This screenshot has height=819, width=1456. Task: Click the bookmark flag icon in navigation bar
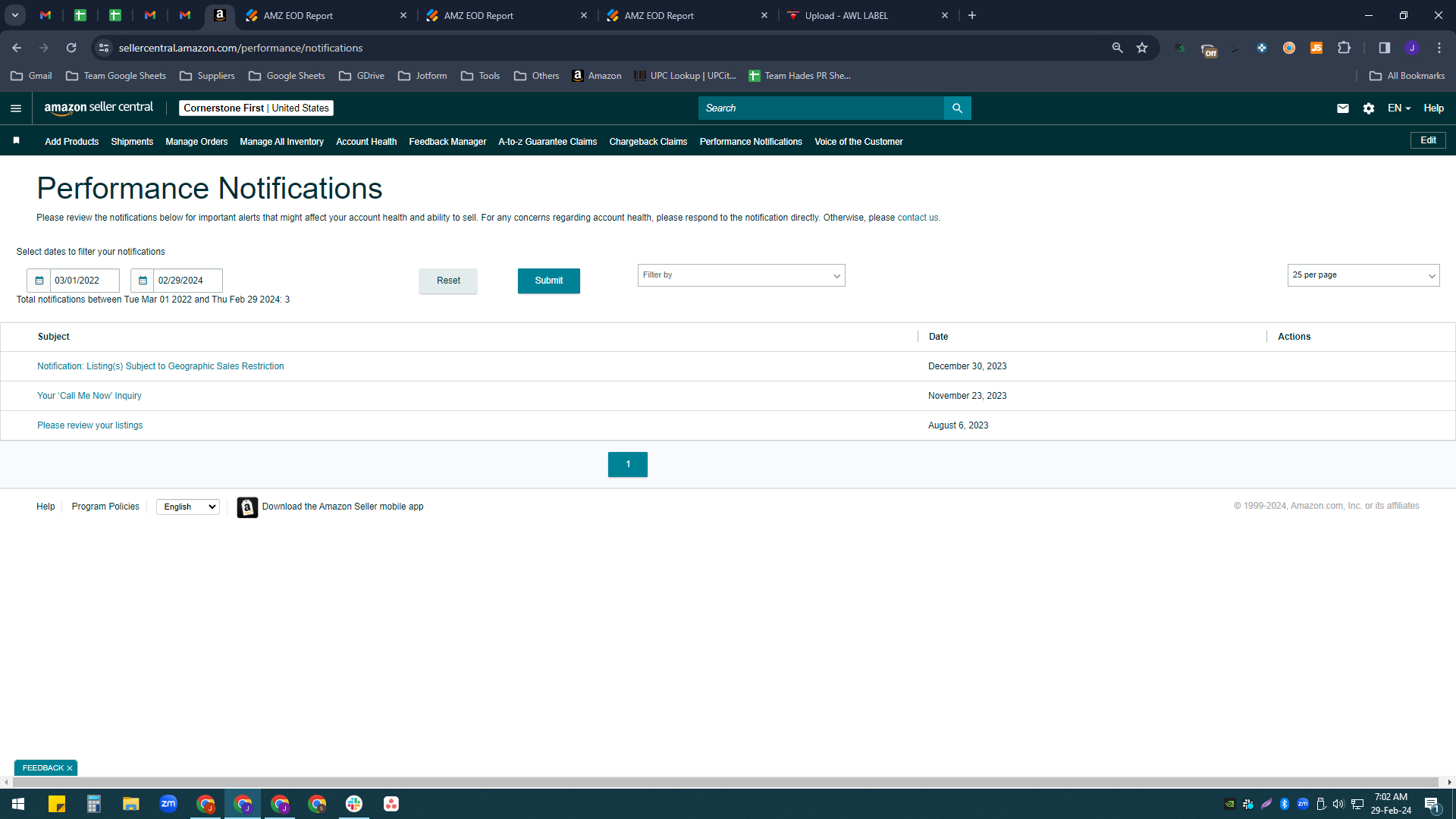click(16, 141)
